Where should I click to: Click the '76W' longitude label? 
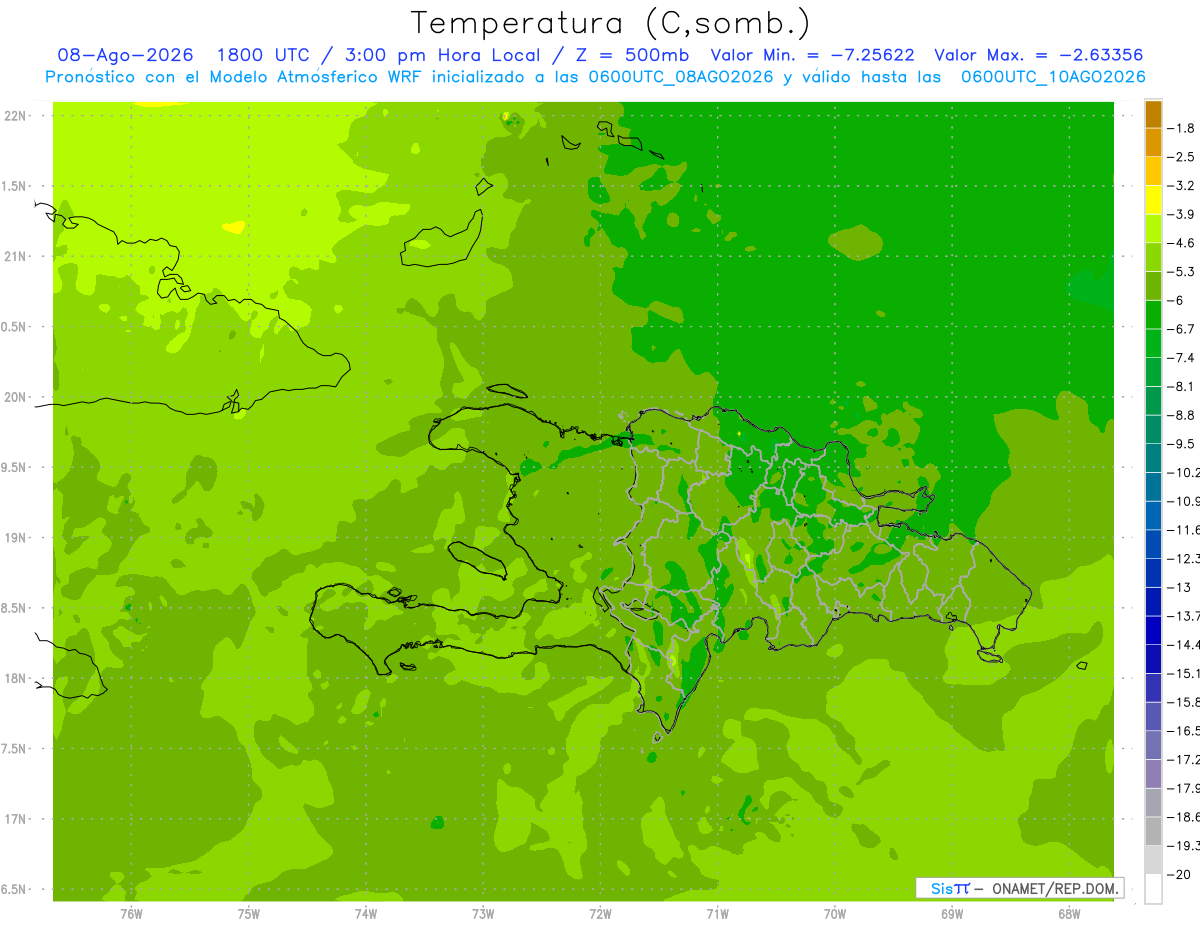click(x=131, y=913)
